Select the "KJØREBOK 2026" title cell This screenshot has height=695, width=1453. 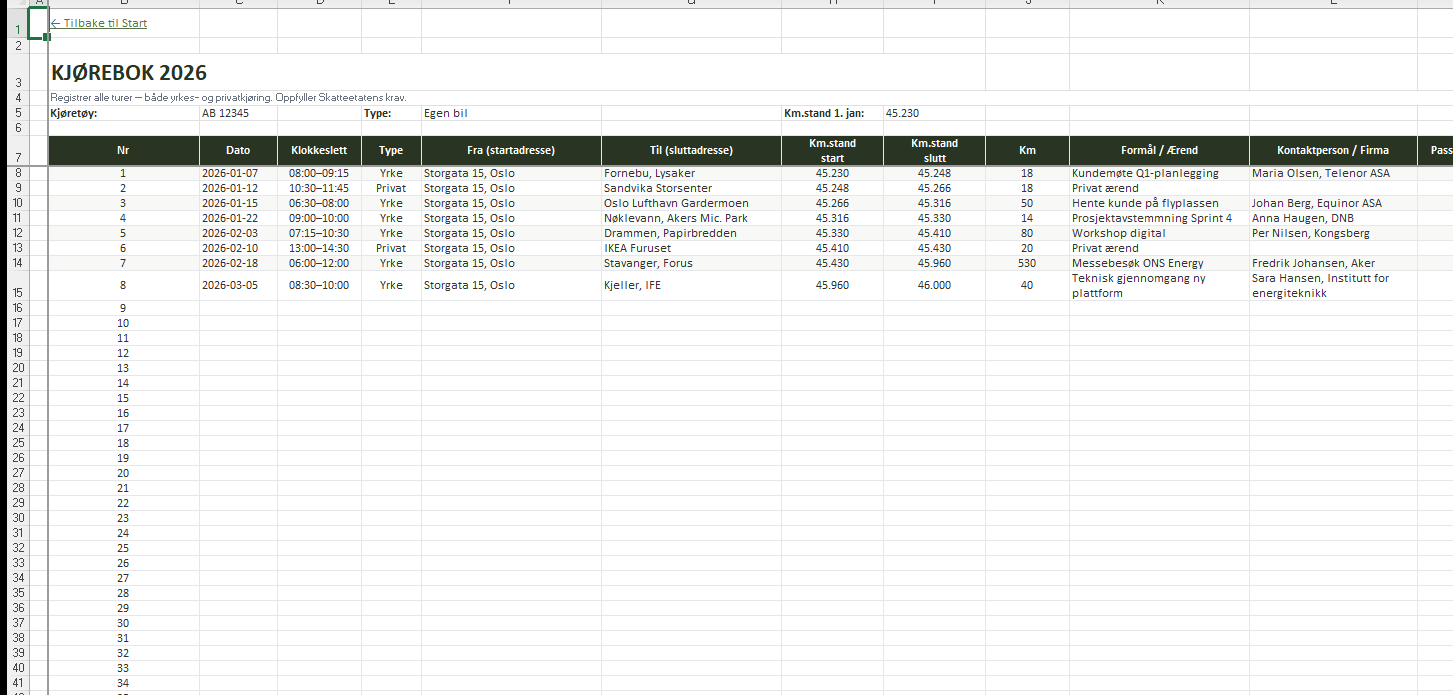[x=129, y=73]
